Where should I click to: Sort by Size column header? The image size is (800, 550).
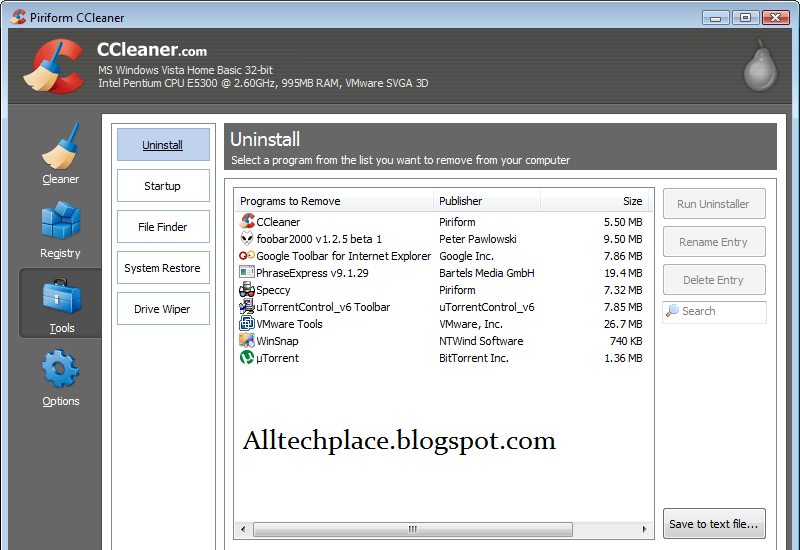pos(595,201)
